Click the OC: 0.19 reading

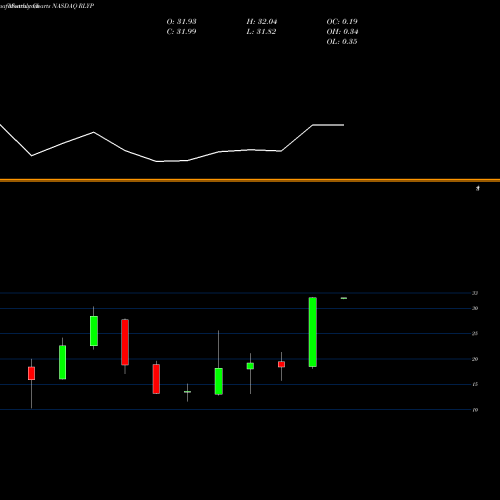tap(342, 22)
